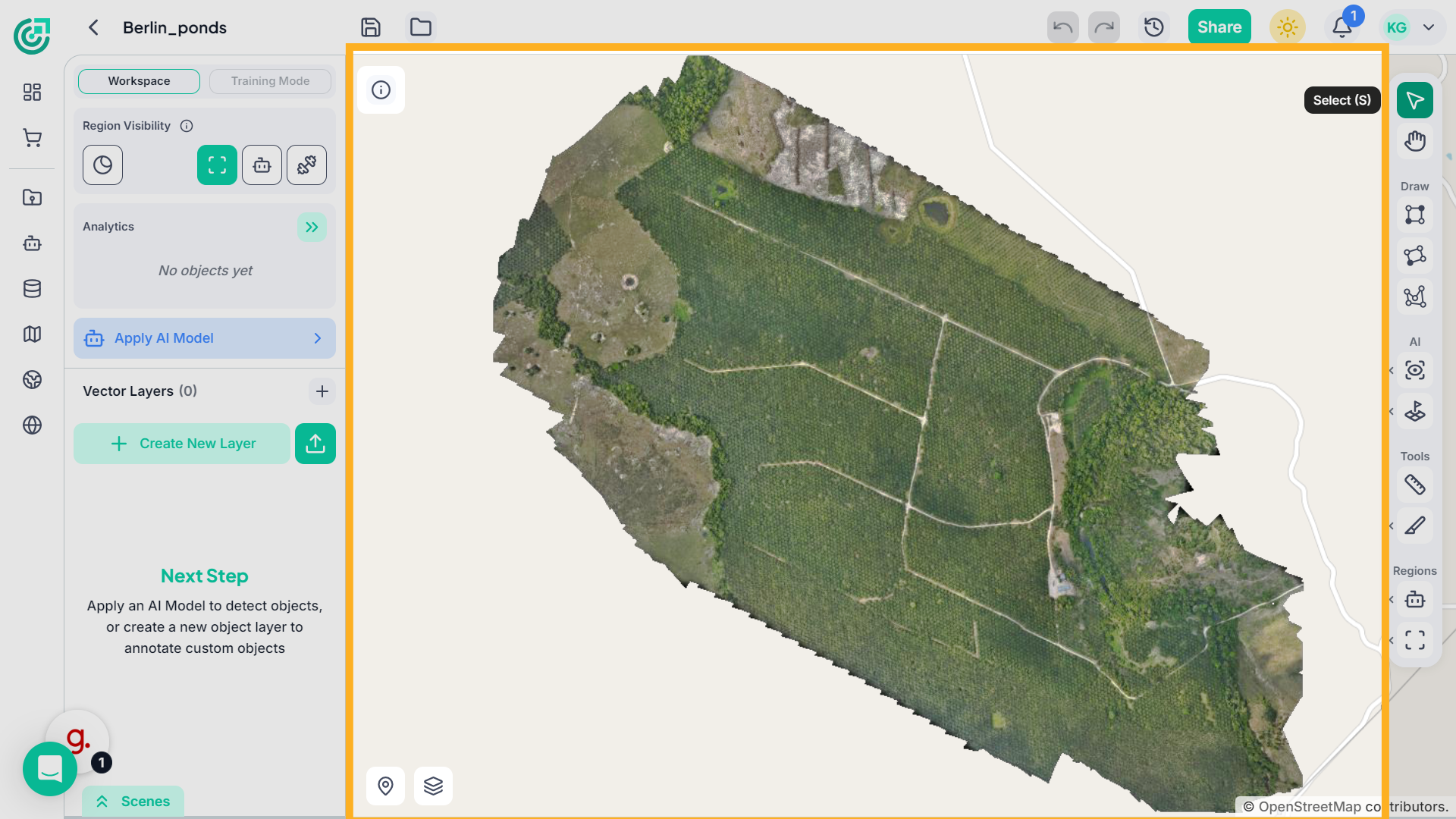The image size is (1456, 819).
Task: Show Region Visibility info tooltip icon
Action: coord(187,126)
